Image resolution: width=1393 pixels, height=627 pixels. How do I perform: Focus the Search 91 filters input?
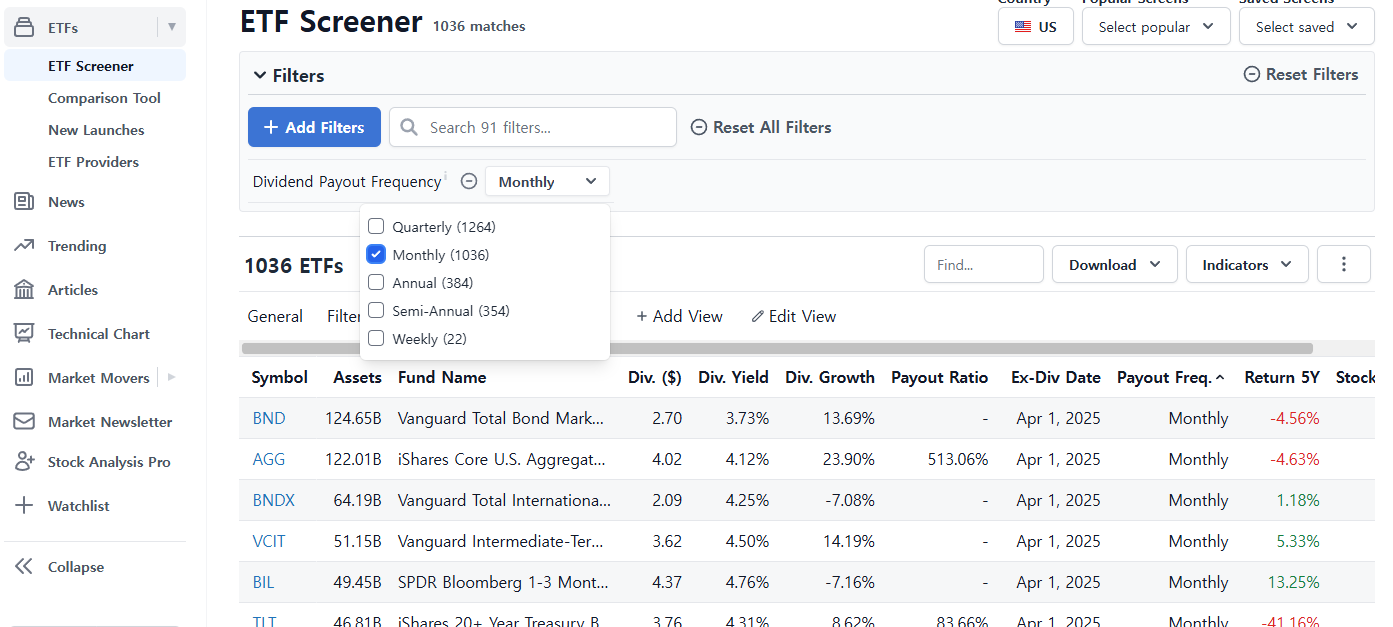[x=532, y=127]
